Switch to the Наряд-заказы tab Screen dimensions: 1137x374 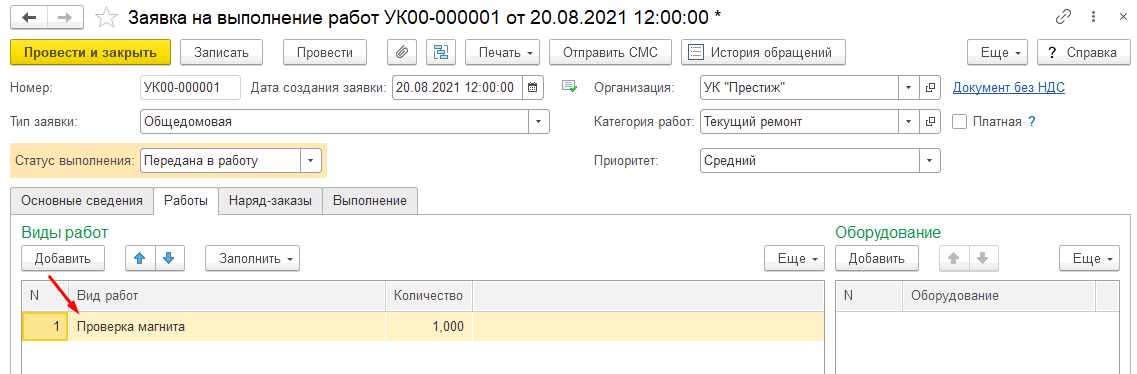270,201
